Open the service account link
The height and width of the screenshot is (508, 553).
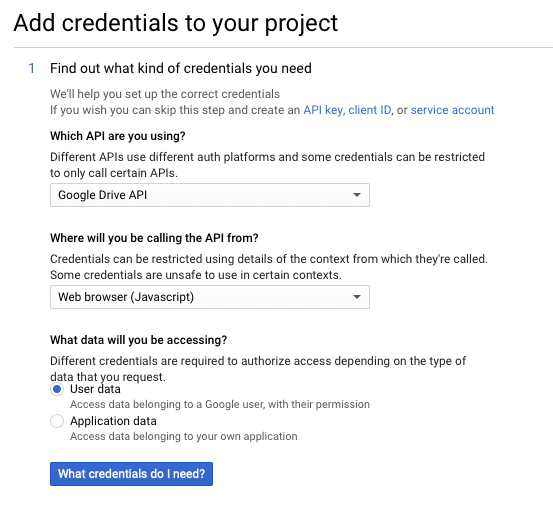pyautogui.click(x=452, y=110)
